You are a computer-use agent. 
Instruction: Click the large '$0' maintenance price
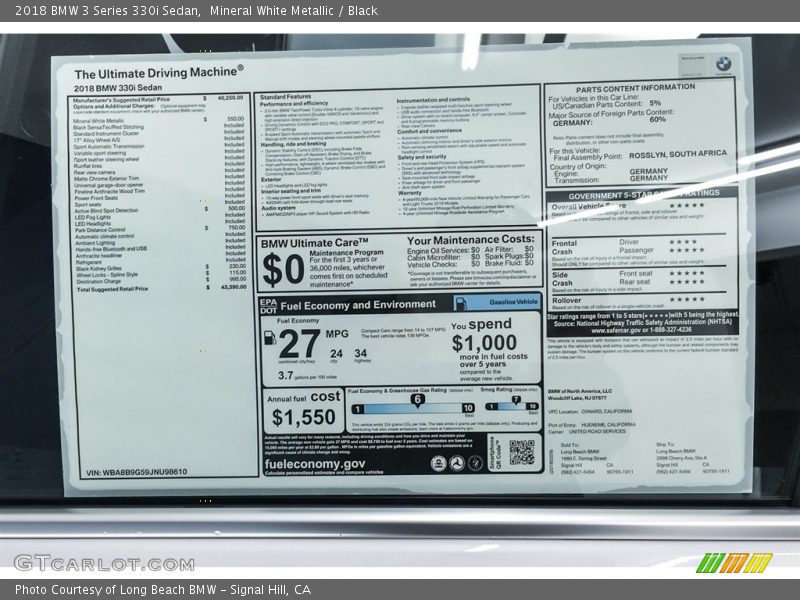coord(284,270)
